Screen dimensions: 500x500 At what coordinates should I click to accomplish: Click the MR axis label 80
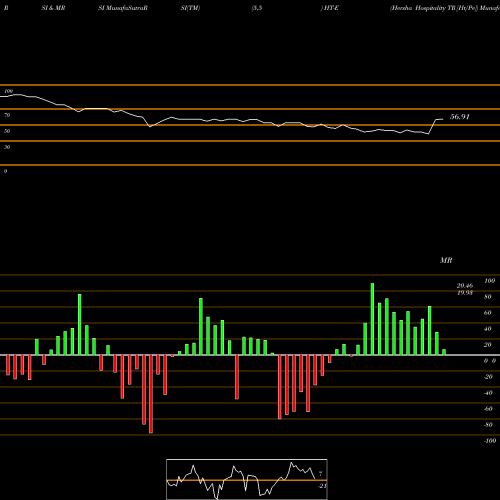point(487,297)
